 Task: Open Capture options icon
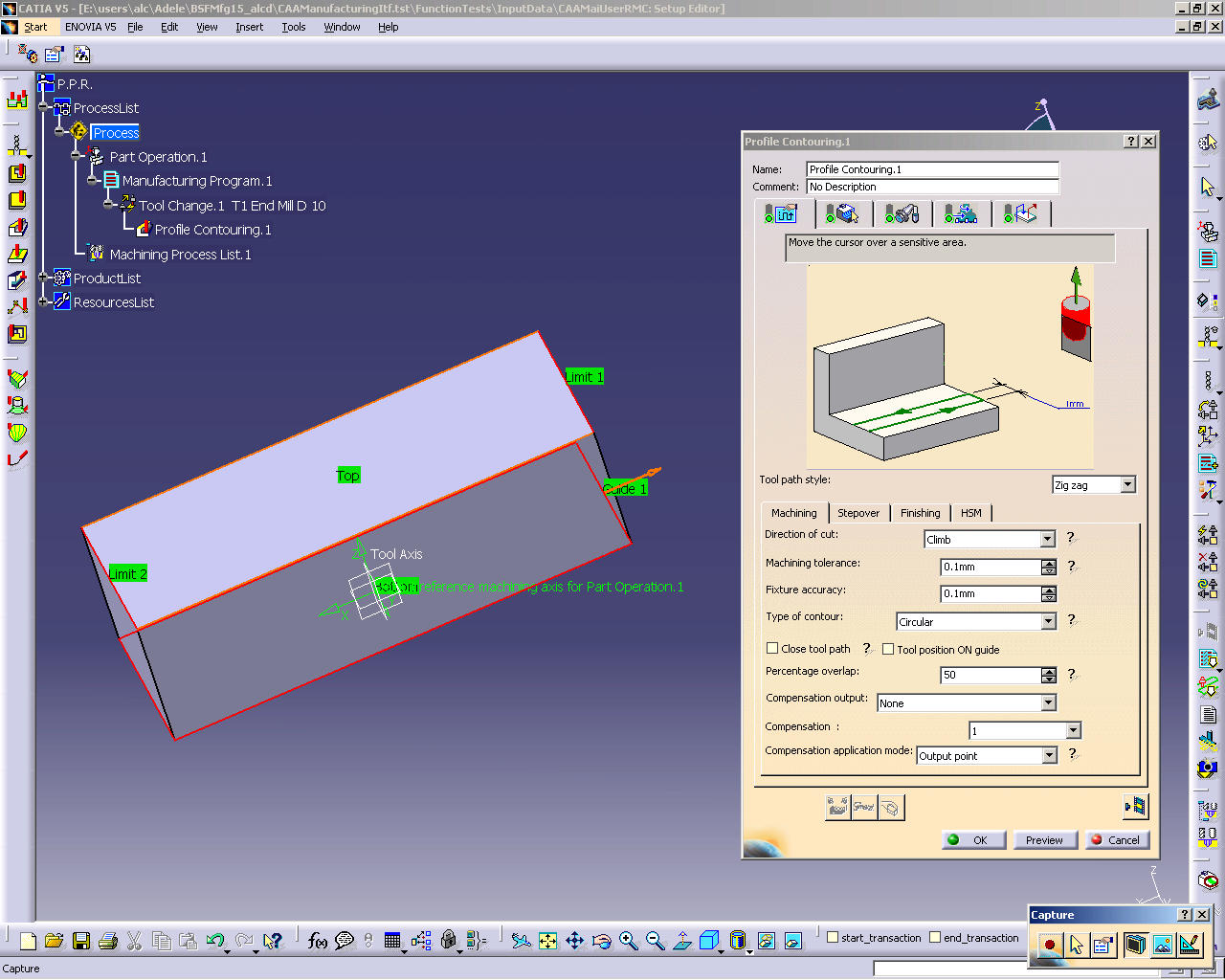click(1102, 945)
